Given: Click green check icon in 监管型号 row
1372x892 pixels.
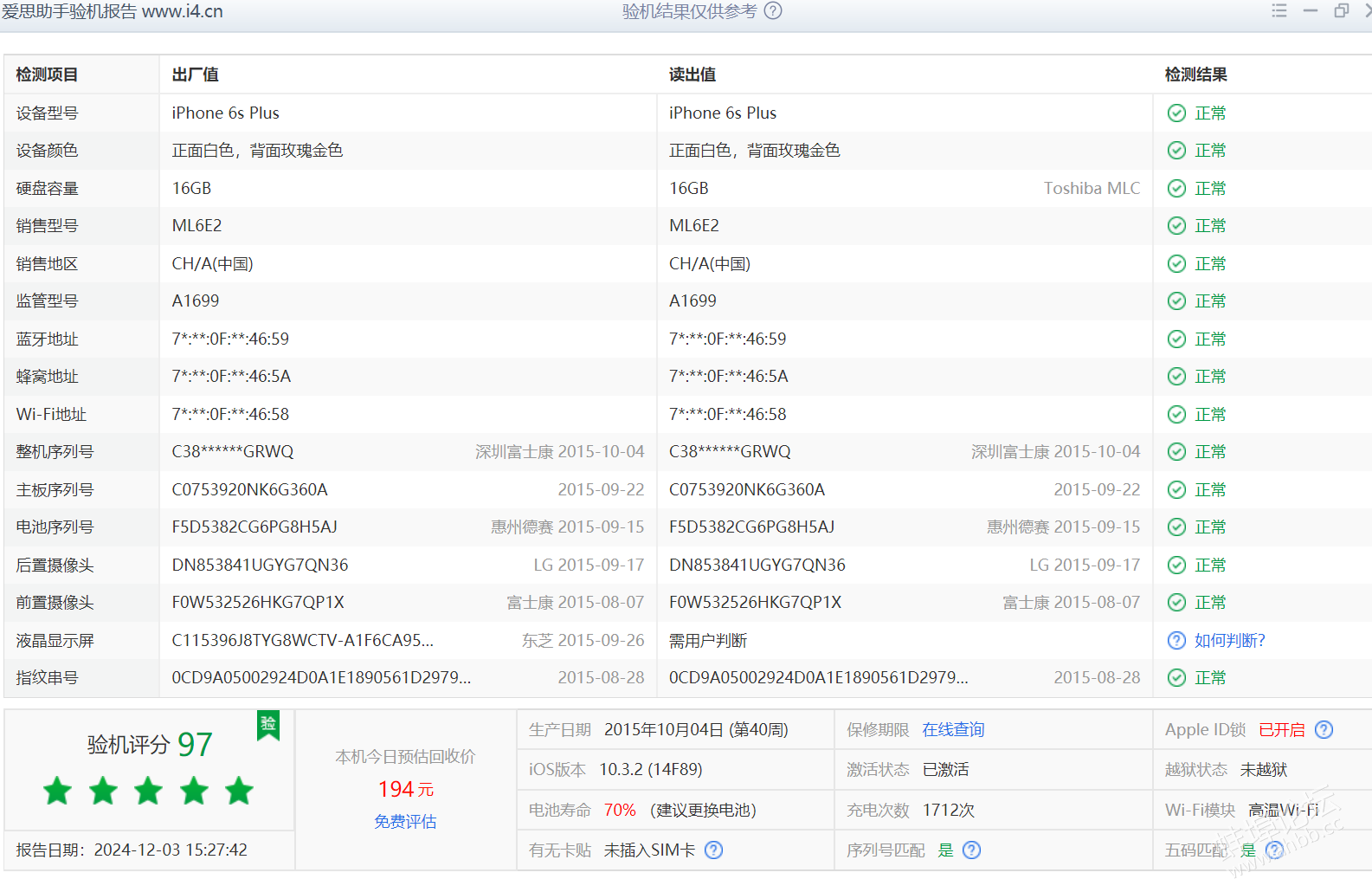Looking at the screenshot, I should click(x=1176, y=301).
